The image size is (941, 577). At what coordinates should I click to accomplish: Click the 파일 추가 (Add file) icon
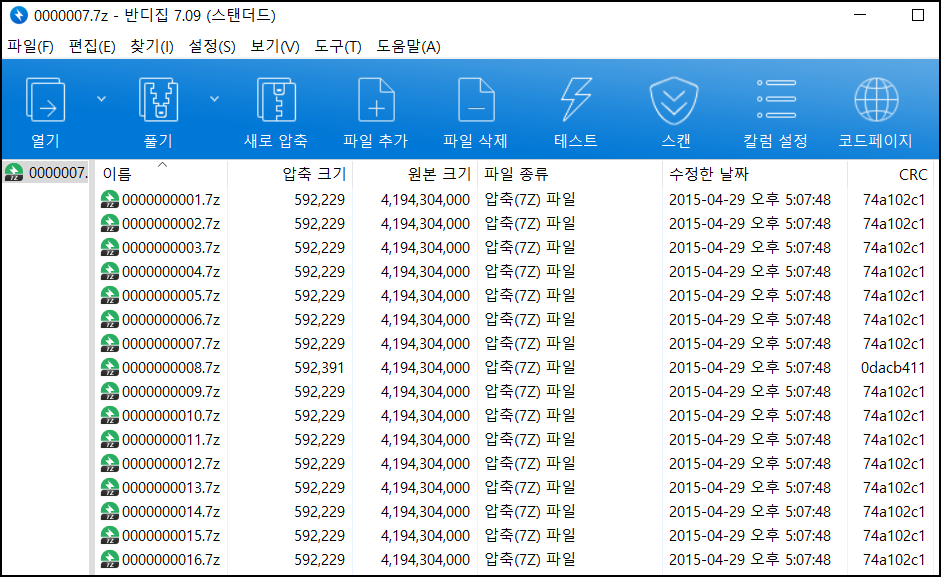click(376, 100)
